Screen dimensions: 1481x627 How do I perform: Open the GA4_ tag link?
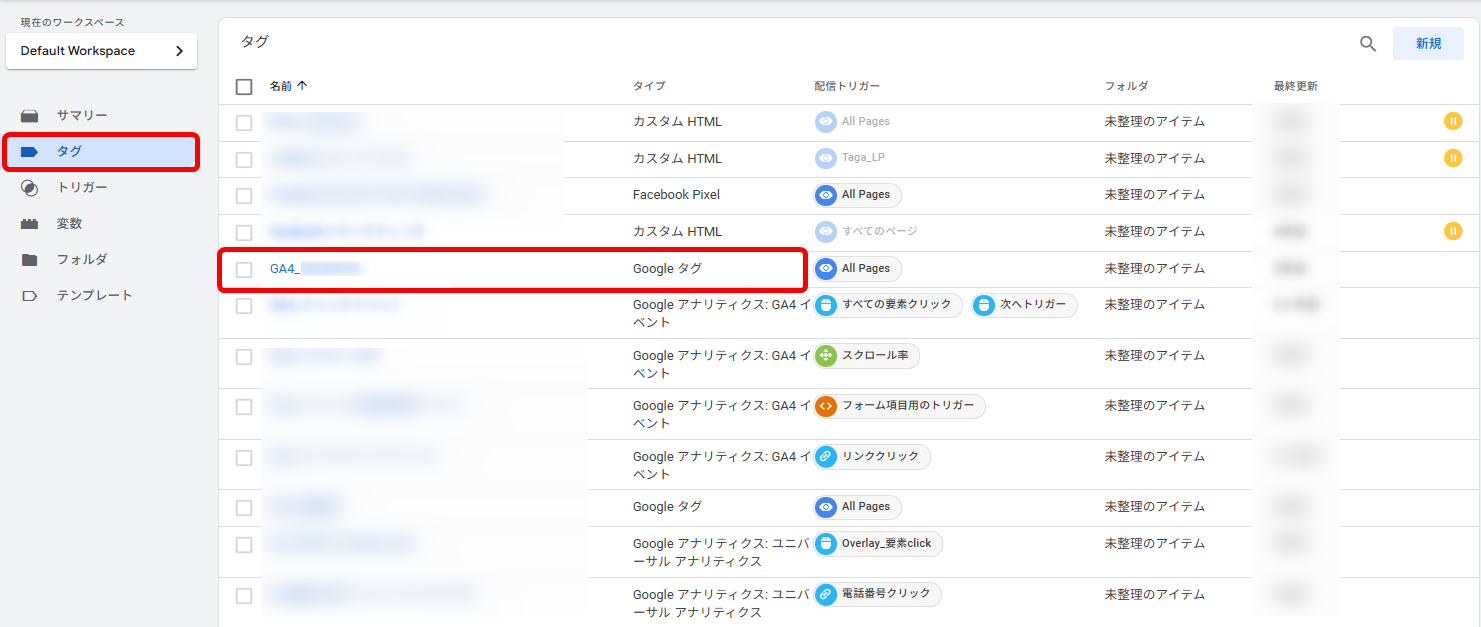(x=316, y=269)
